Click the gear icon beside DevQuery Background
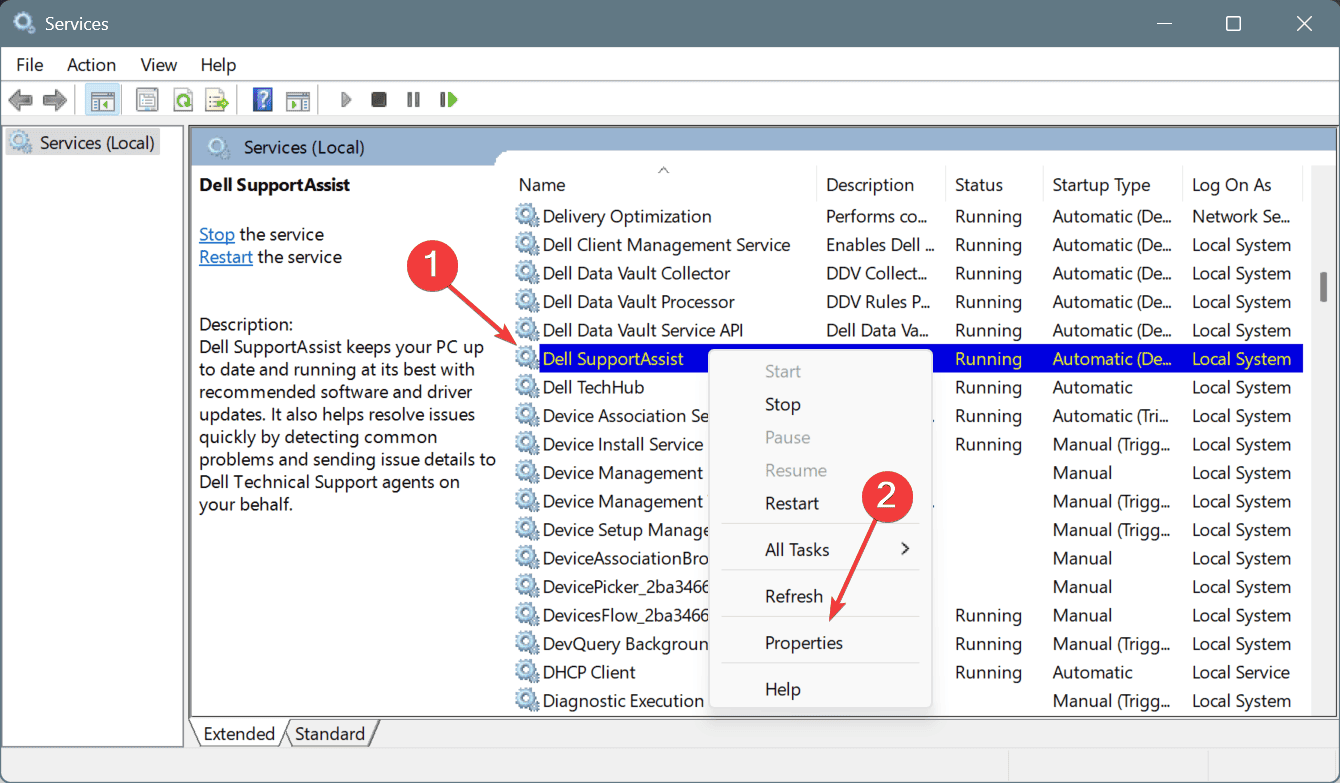Viewport: 1340px width, 783px height. pos(526,643)
